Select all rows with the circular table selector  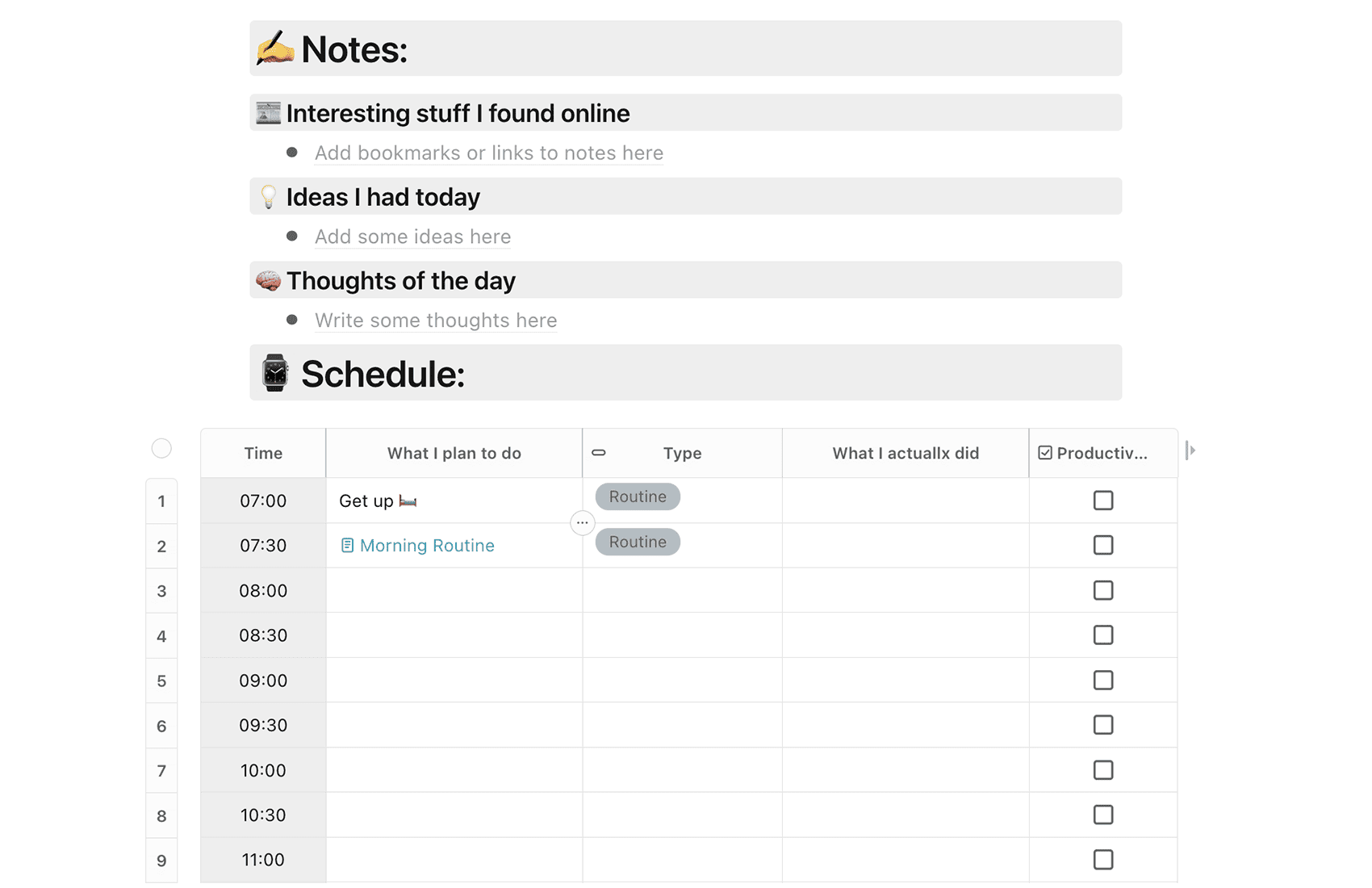[x=161, y=448]
